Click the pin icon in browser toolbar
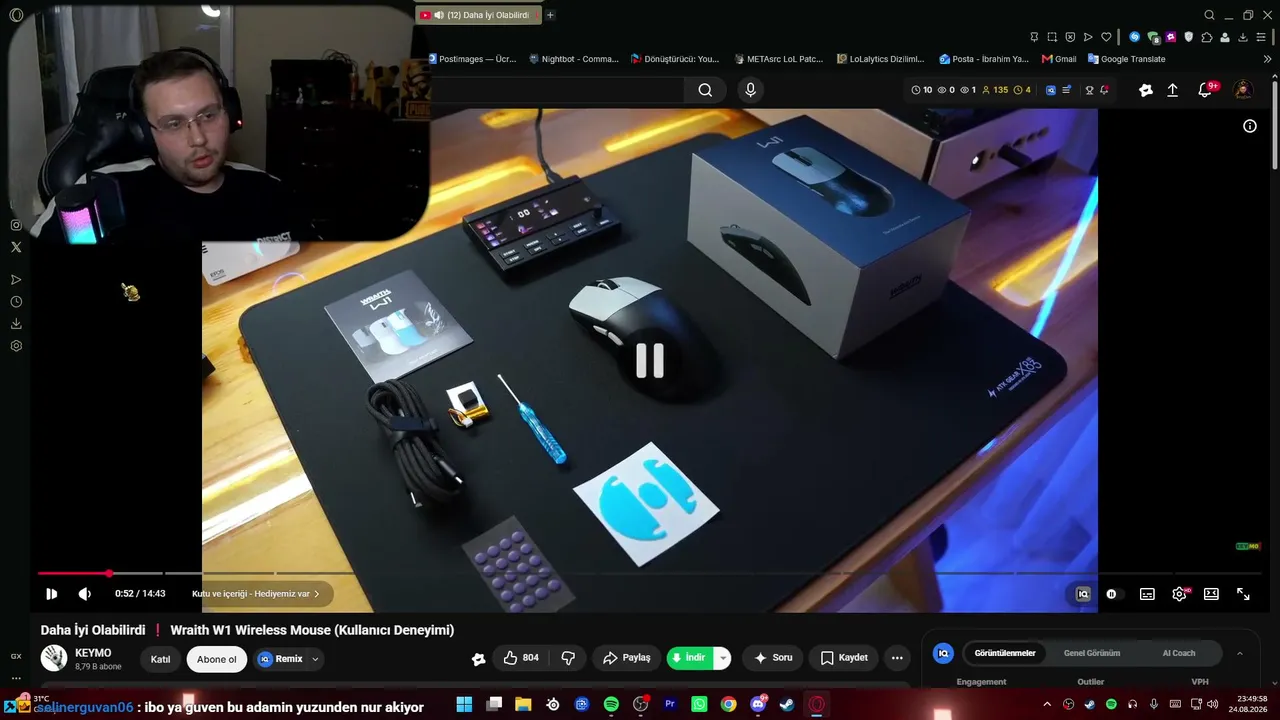This screenshot has width=1280, height=720. click(1034, 37)
